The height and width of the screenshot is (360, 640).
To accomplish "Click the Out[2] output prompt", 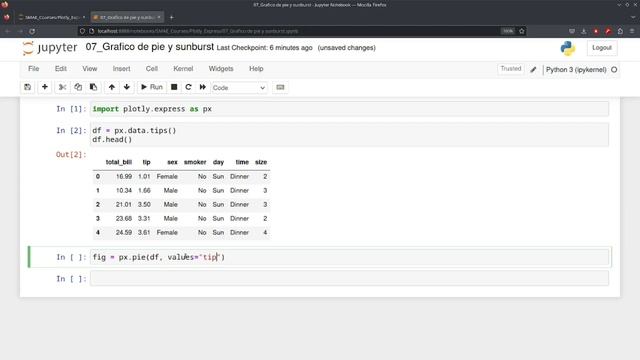I will pyautogui.click(x=71, y=154).
